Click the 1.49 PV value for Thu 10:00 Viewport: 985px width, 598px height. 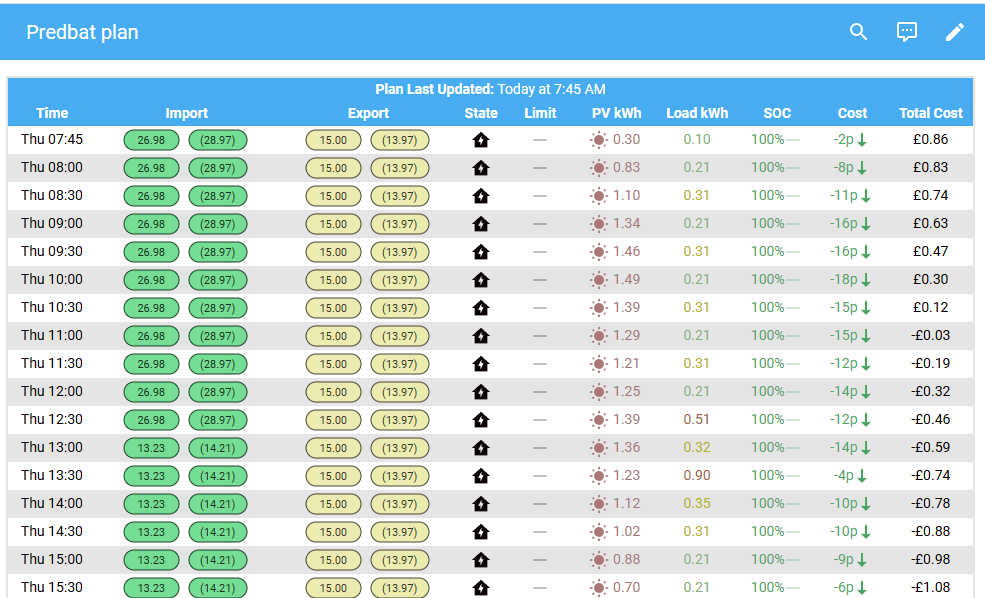pyautogui.click(x=626, y=280)
